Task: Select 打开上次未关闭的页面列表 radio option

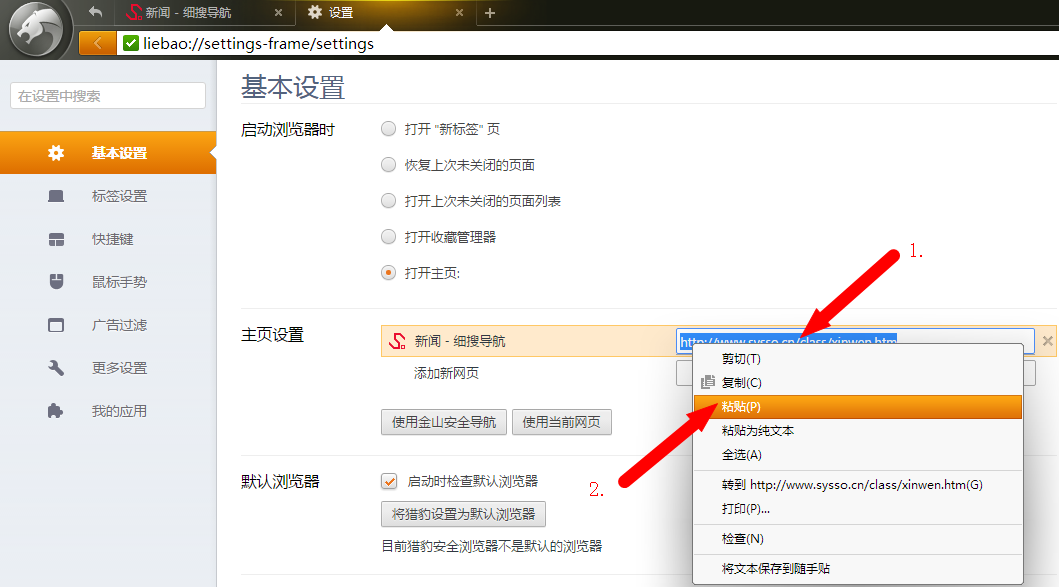Action: tap(388, 201)
